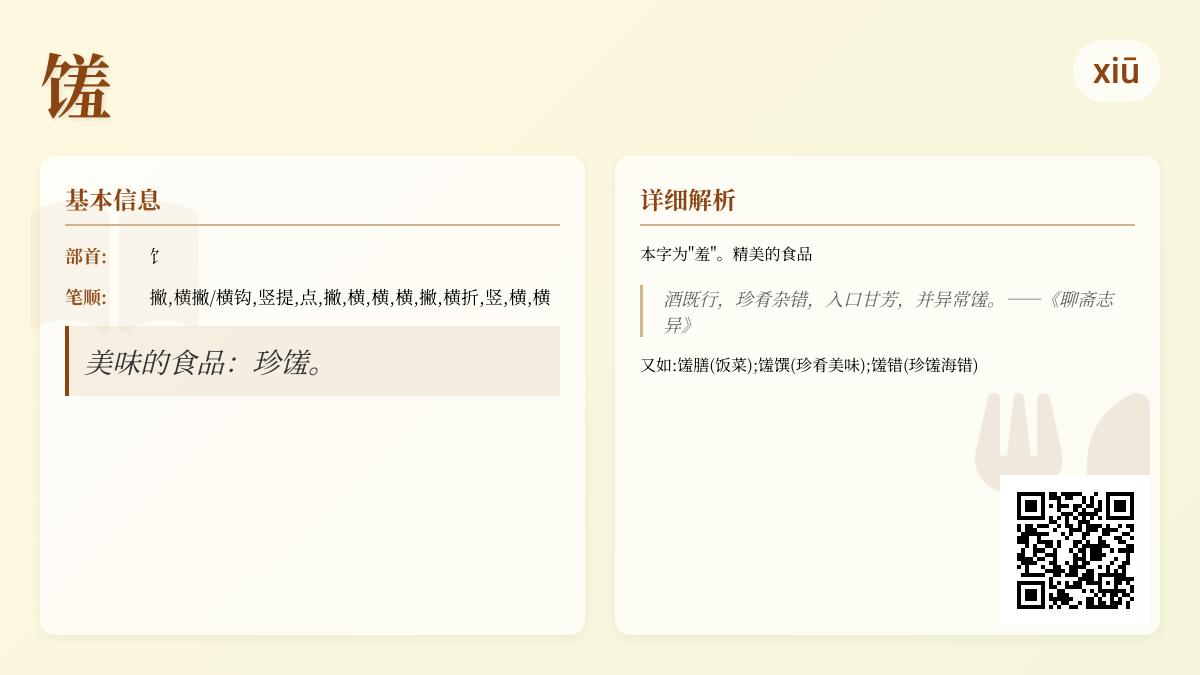
Task: Click the 聊斋志异 quotation block
Action: coord(888,311)
